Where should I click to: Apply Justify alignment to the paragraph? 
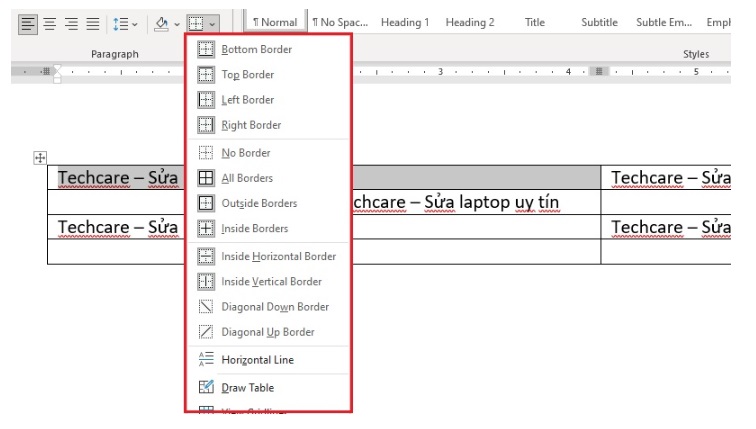click(x=92, y=22)
